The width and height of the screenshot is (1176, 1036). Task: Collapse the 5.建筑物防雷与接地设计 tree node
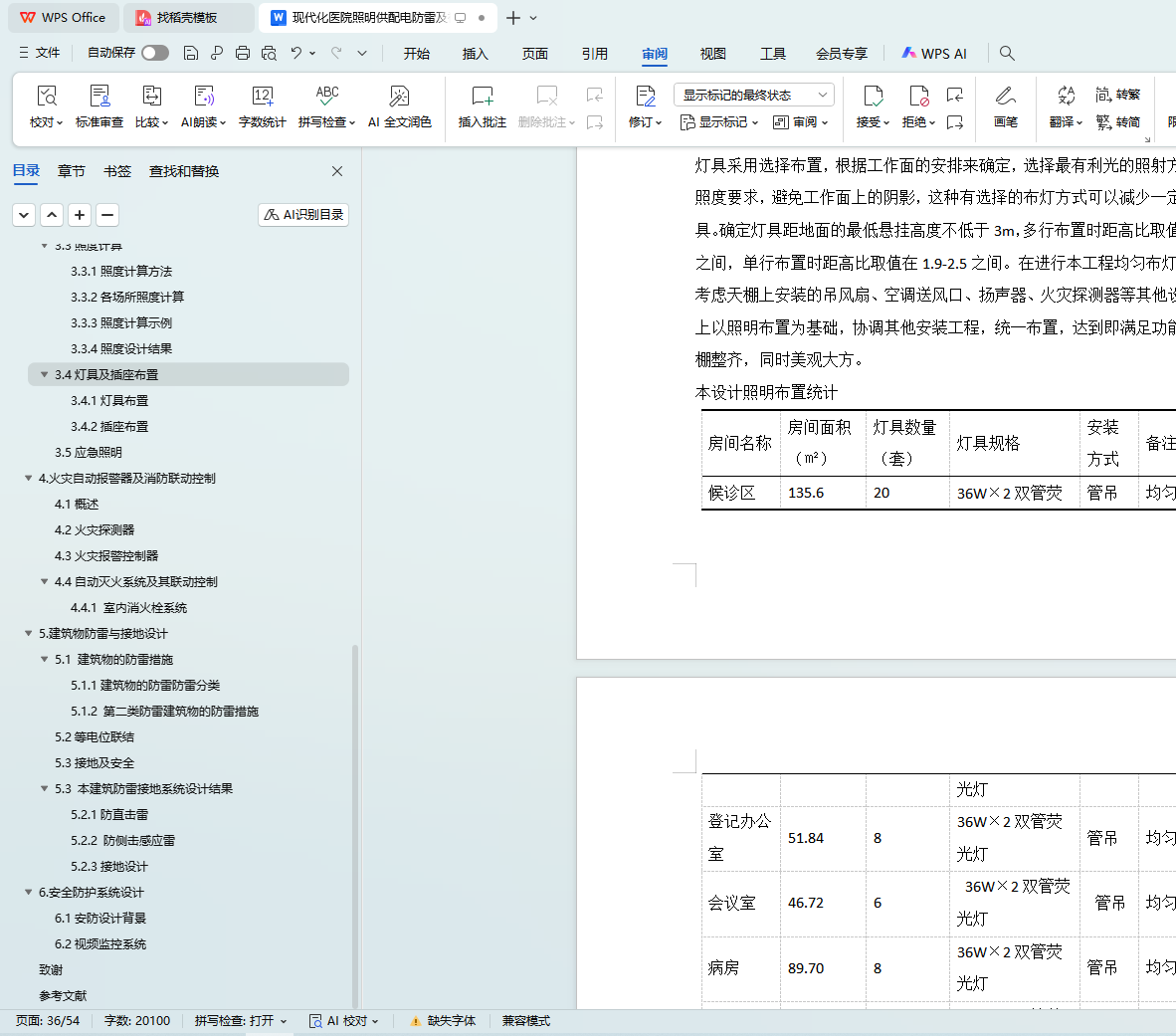point(28,634)
